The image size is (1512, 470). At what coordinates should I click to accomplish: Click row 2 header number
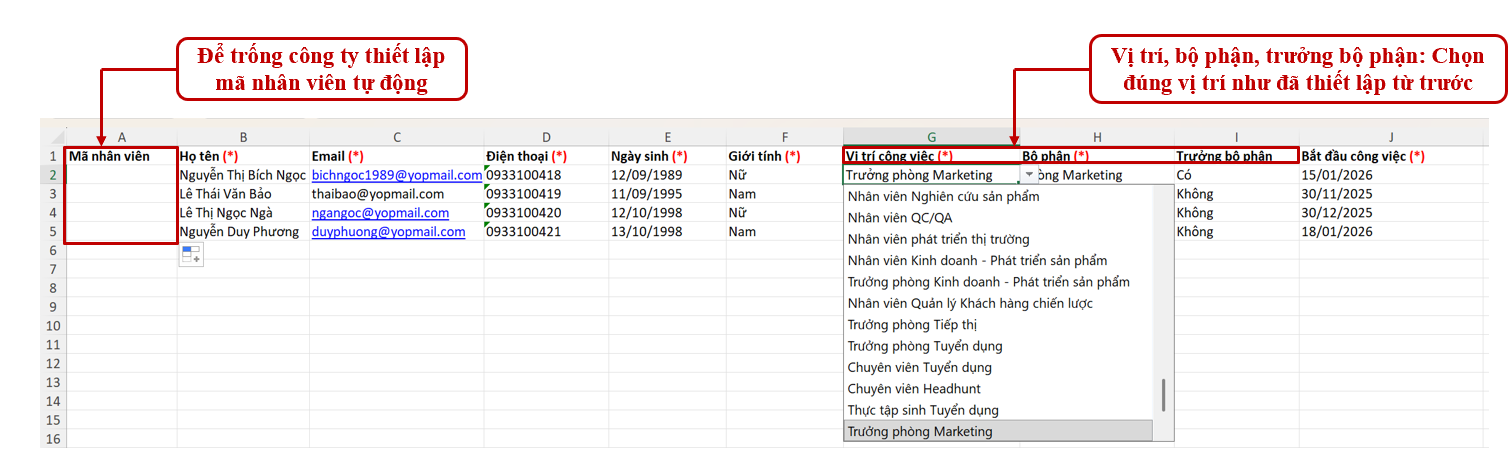[52, 175]
